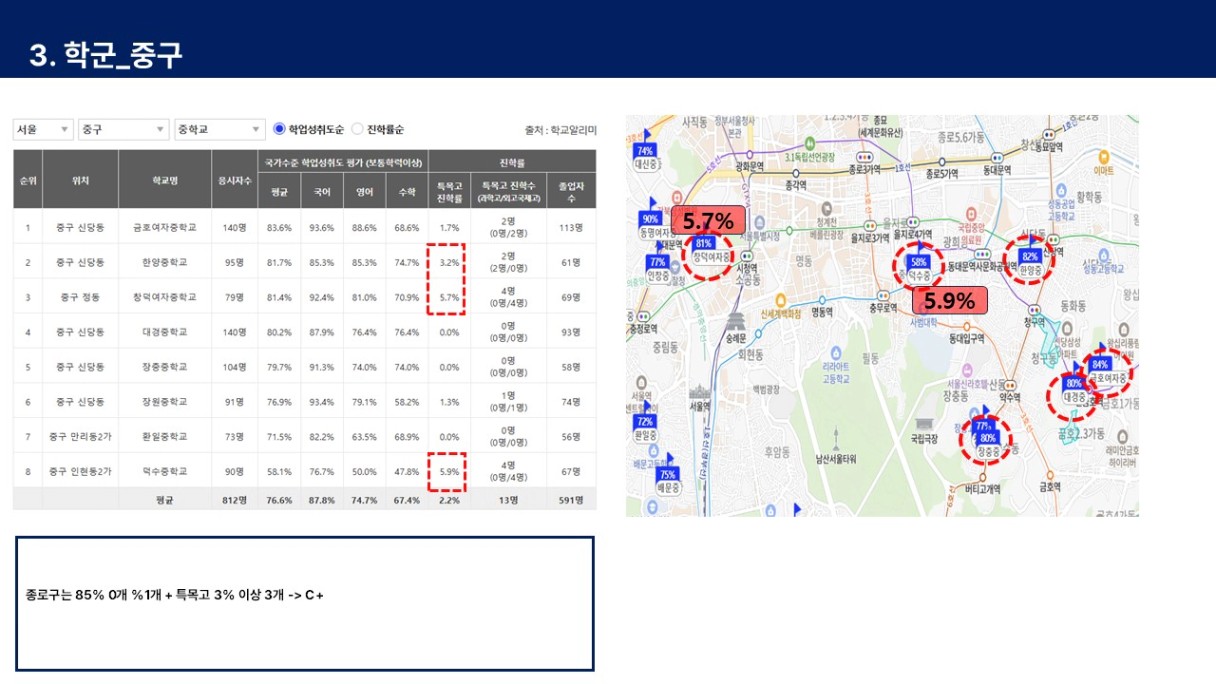The image size is (1216, 684).
Task: Select the 진학률순 radio button
Action: (358, 130)
